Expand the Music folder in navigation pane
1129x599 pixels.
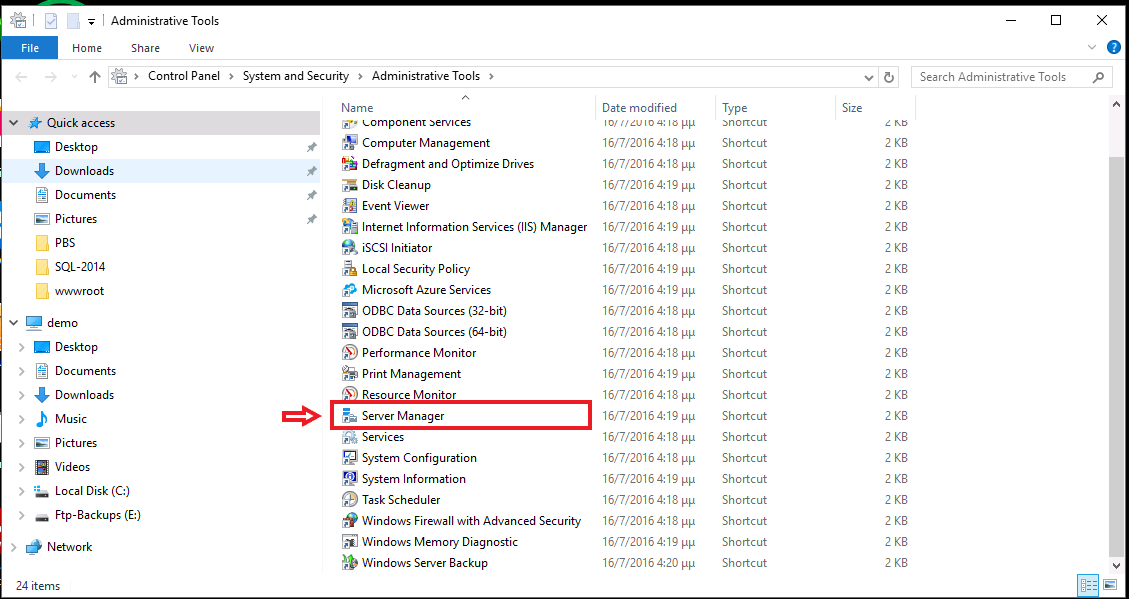(22, 419)
